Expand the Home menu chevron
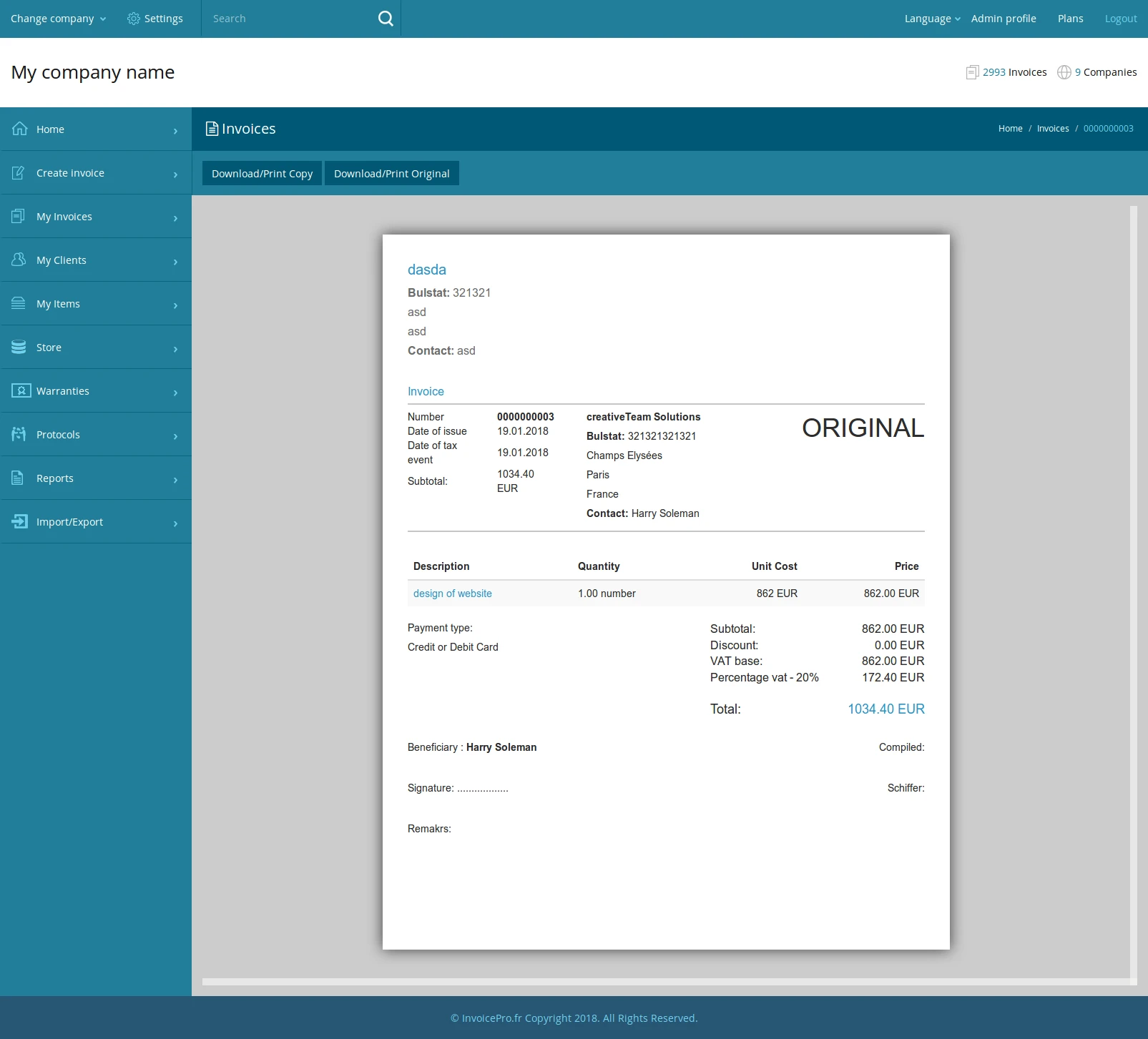 click(x=175, y=131)
